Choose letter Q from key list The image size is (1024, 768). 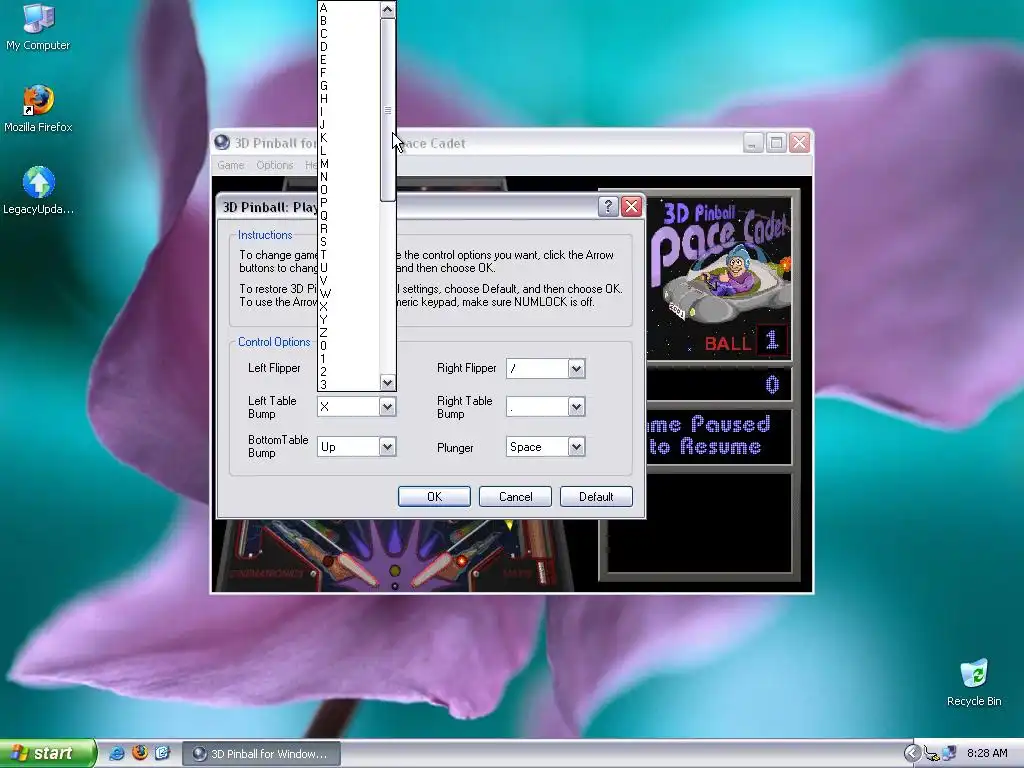[349, 216]
